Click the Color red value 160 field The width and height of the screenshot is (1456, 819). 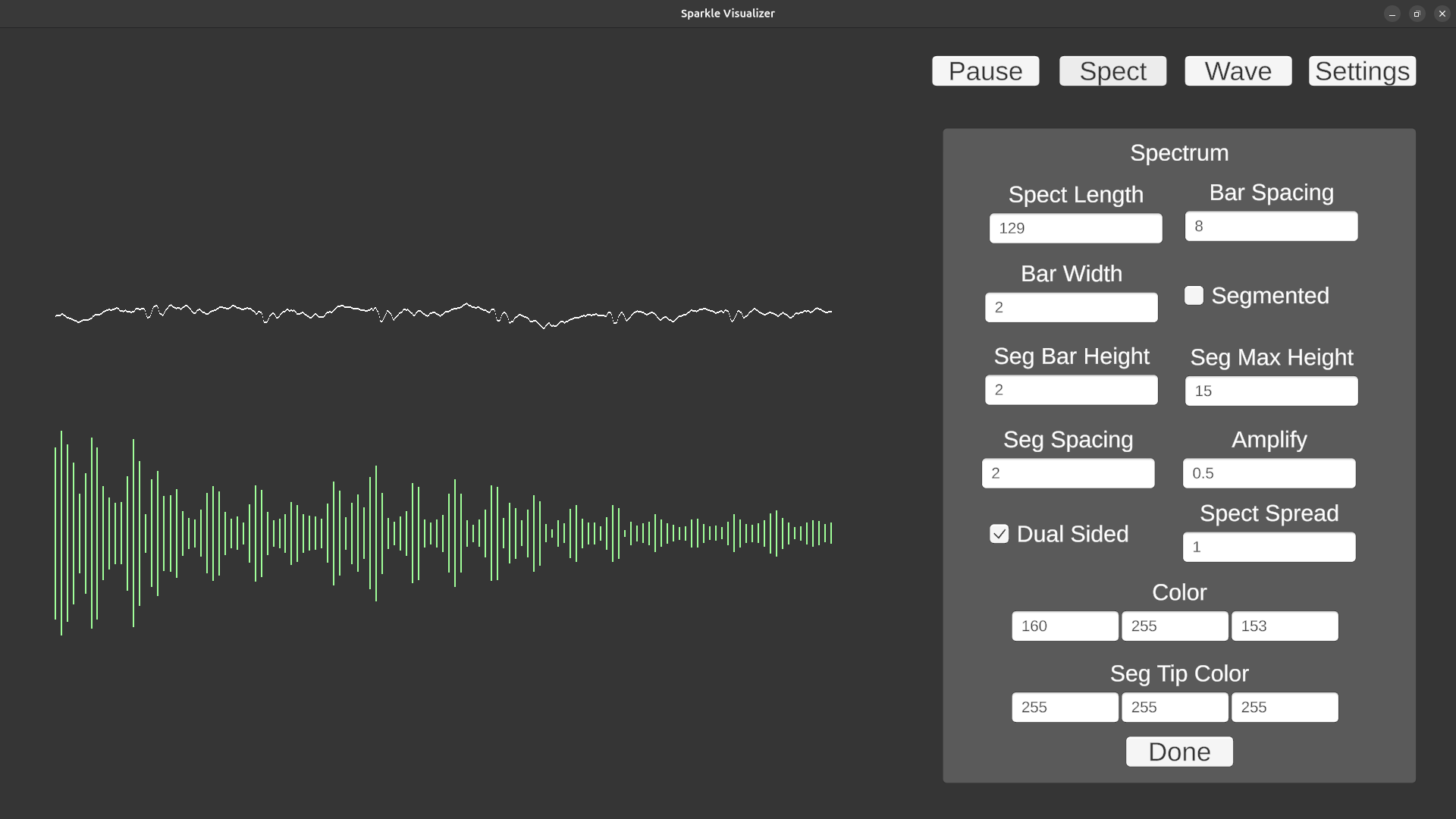(1065, 626)
